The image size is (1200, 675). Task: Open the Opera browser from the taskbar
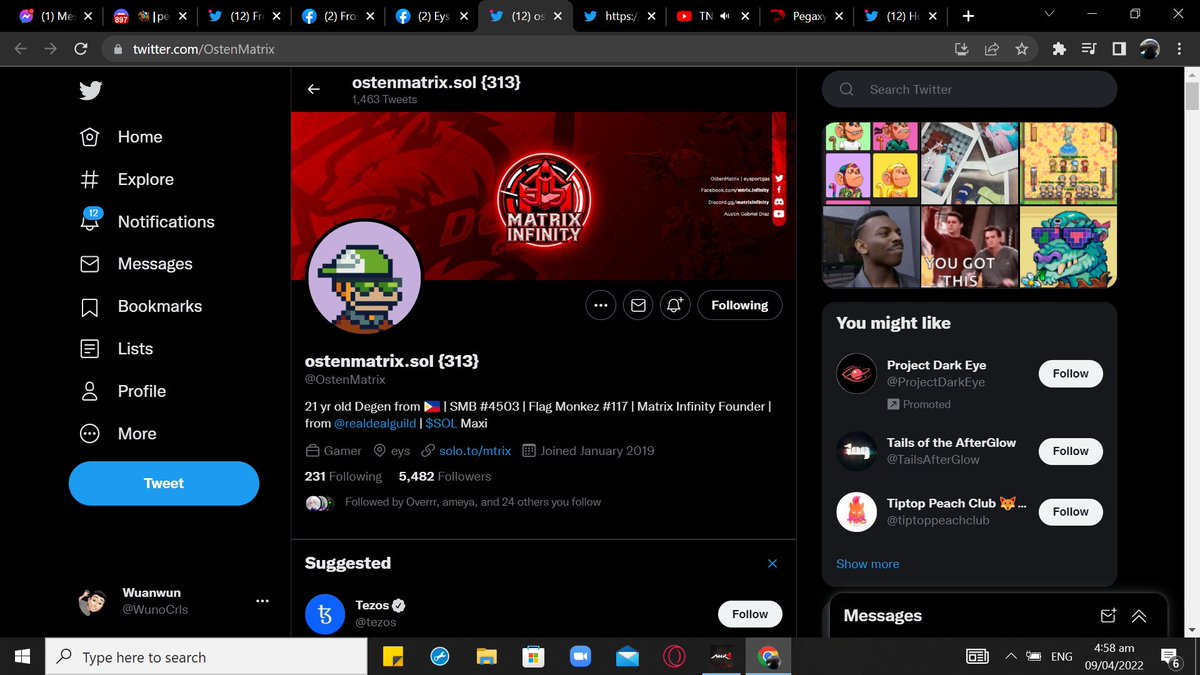(674, 657)
